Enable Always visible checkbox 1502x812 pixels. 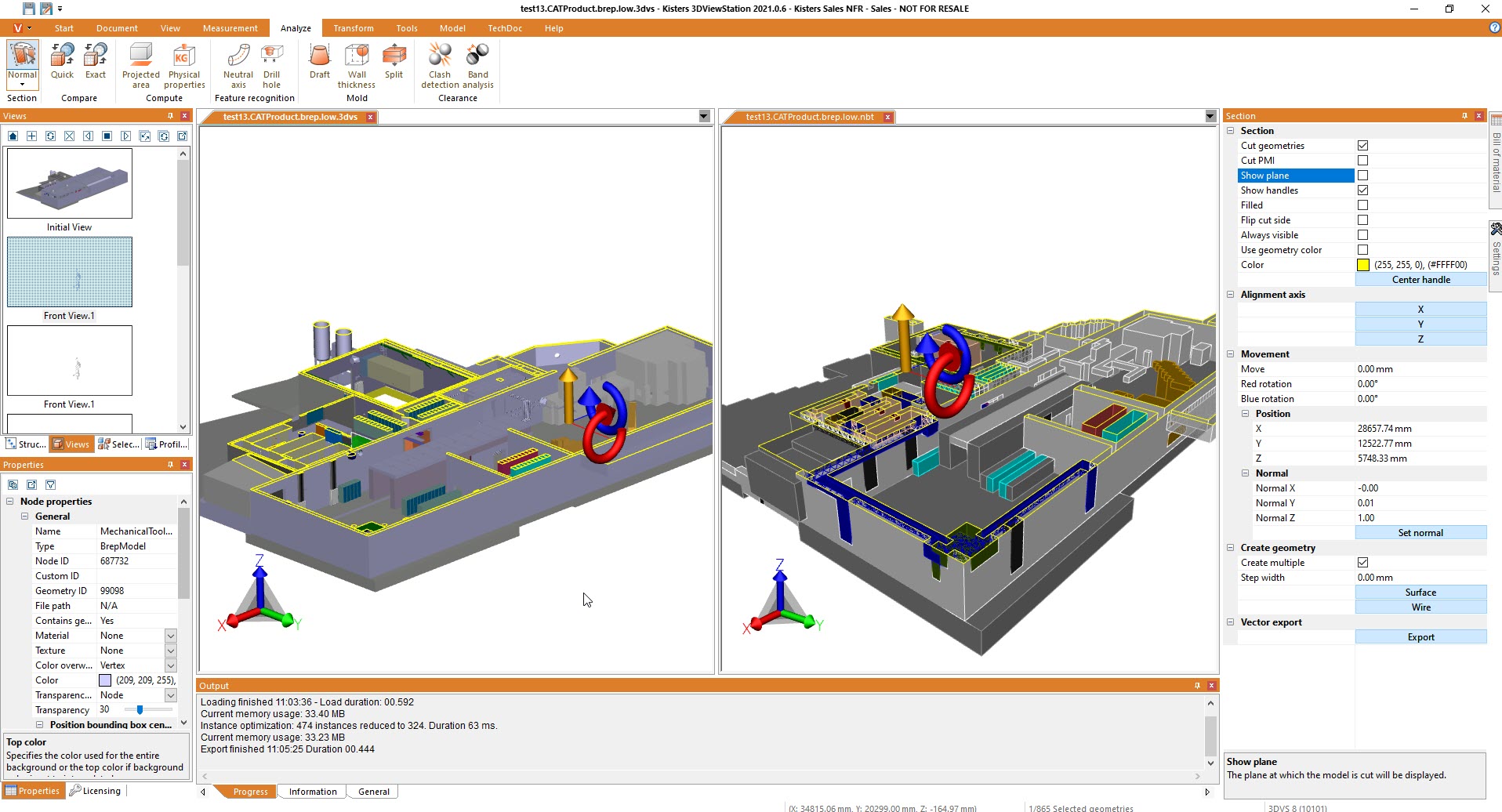[1362, 235]
